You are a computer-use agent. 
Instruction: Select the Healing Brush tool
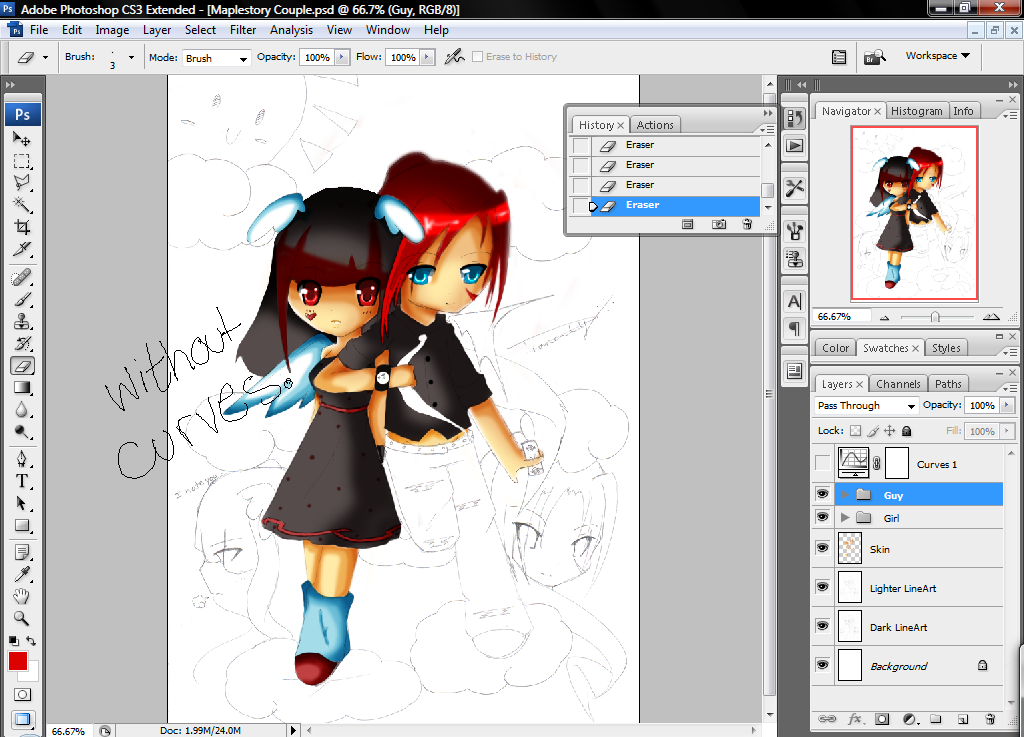tap(22, 278)
